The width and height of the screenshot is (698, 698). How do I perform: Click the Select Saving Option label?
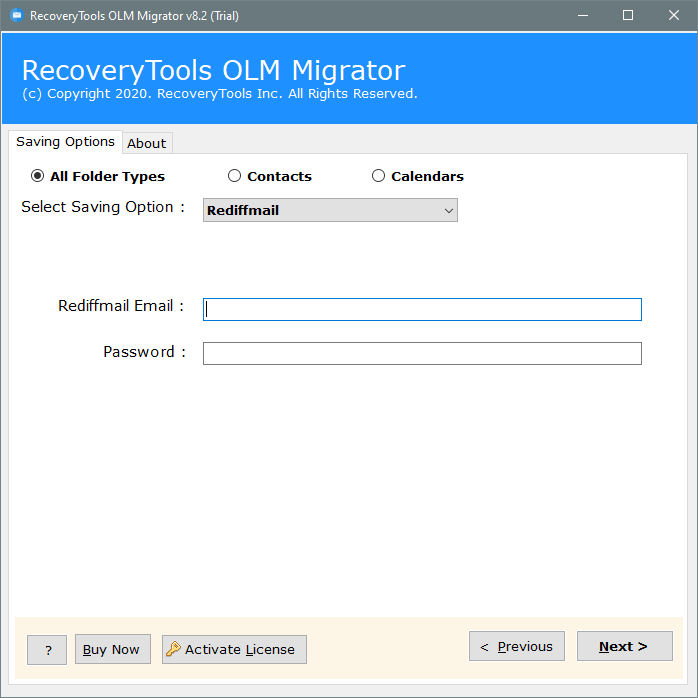103,207
